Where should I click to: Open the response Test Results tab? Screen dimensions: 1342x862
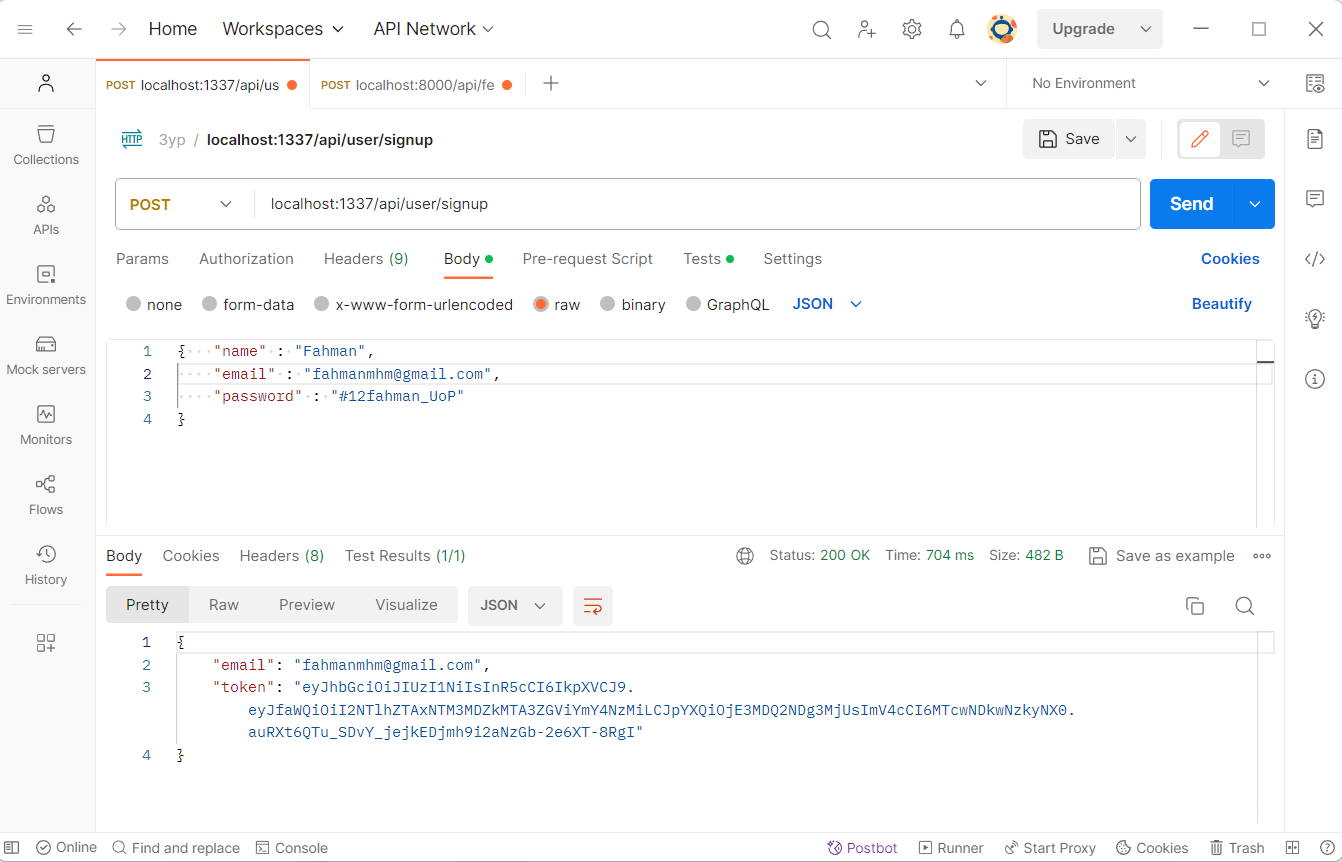click(x=405, y=556)
